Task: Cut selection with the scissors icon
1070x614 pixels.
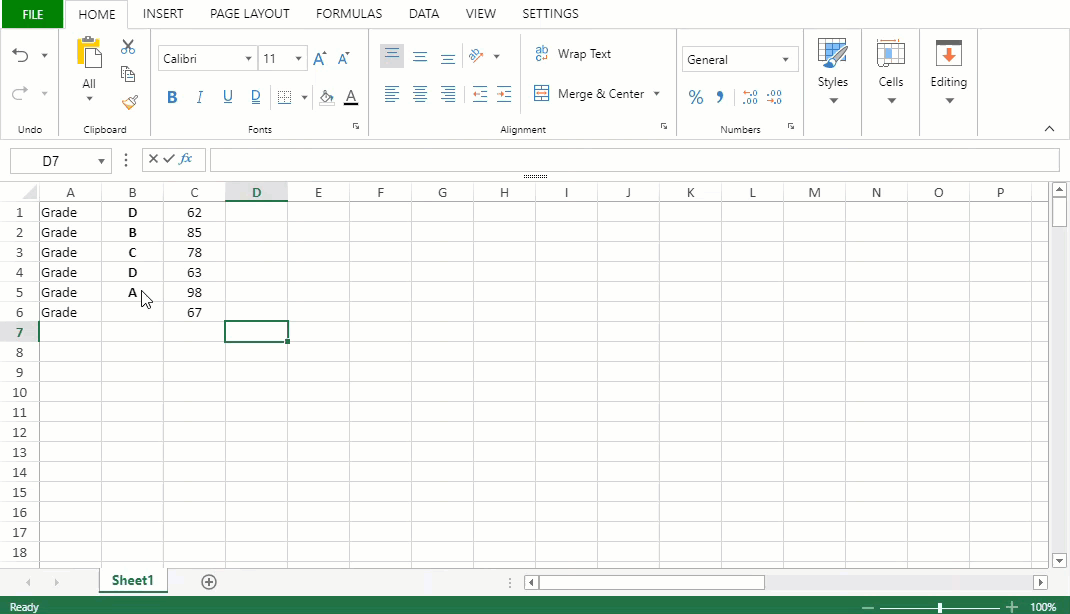Action: 128,46
